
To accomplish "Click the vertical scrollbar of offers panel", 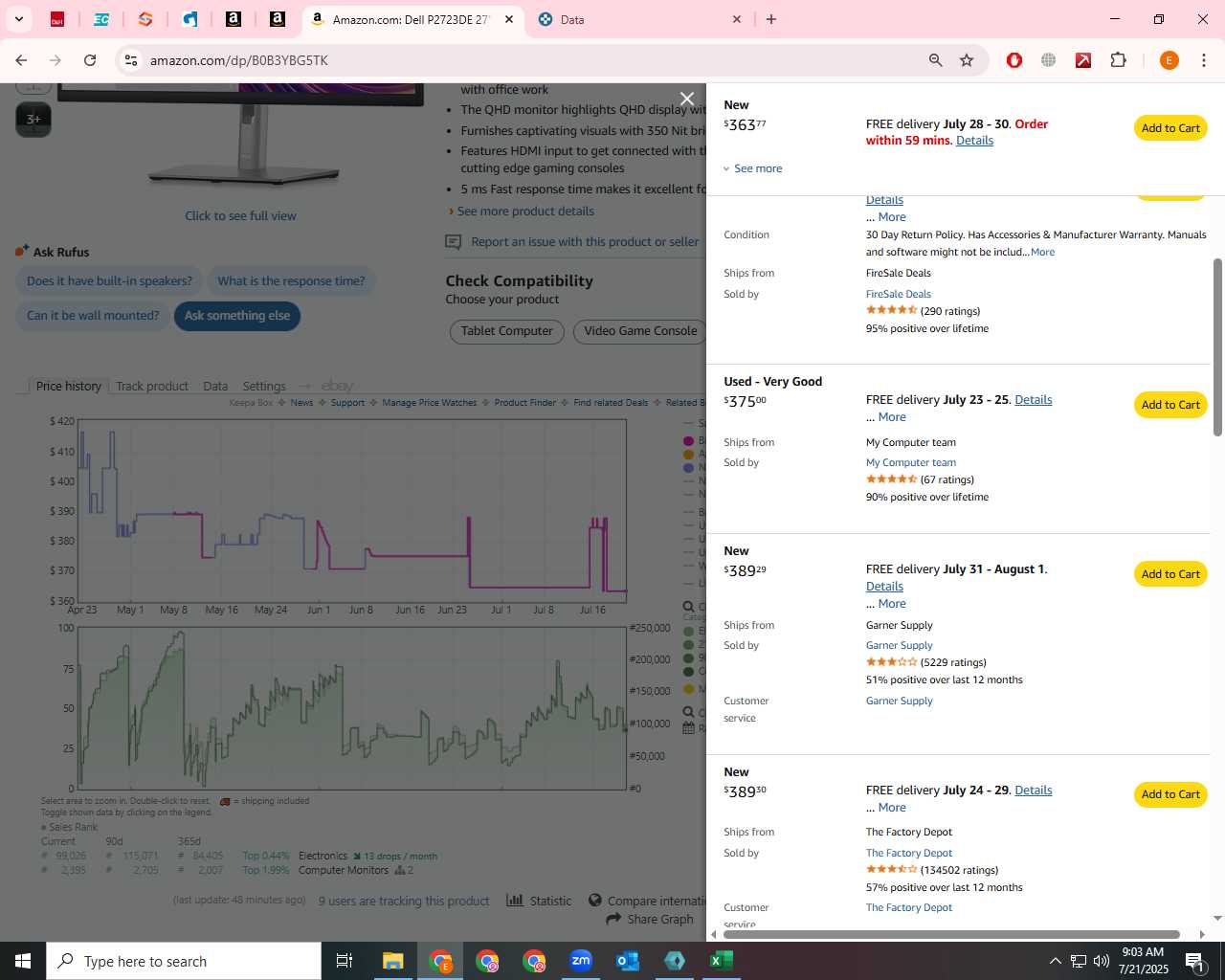I will click(1217, 346).
